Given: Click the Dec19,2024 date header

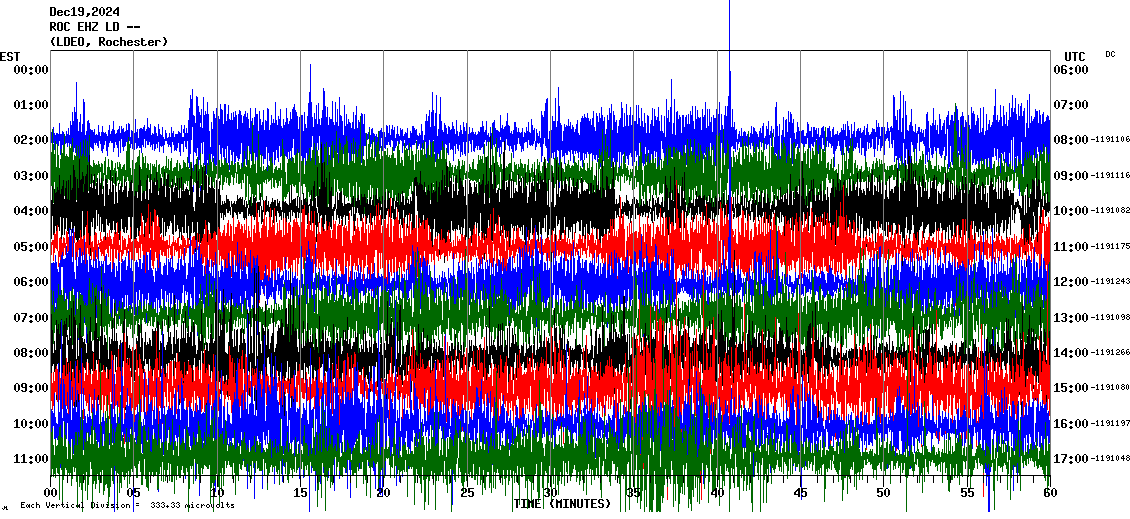Looking at the screenshot, I should [83, 12].
